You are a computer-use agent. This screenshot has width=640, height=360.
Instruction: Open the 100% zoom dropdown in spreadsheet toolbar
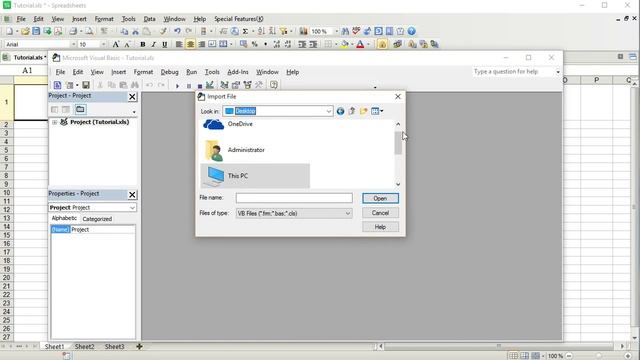337,31
